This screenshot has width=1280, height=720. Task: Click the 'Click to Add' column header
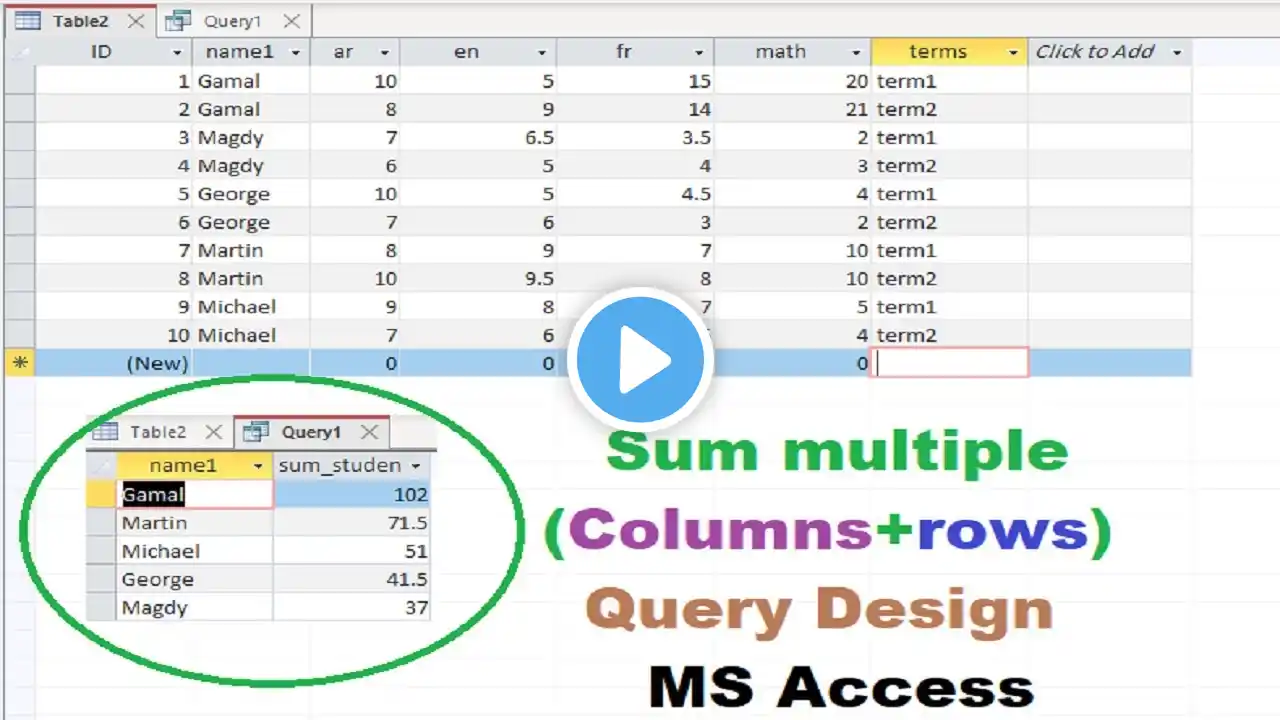click(x=1110, y=52)
